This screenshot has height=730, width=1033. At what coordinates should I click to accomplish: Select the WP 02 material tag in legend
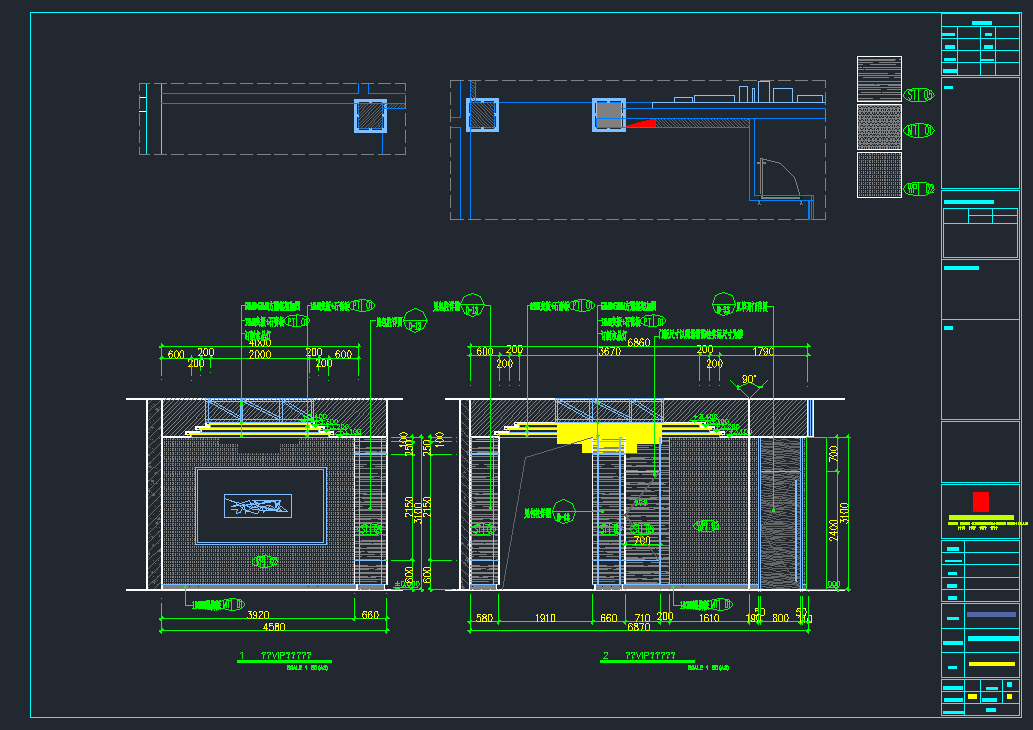[918, 189]
